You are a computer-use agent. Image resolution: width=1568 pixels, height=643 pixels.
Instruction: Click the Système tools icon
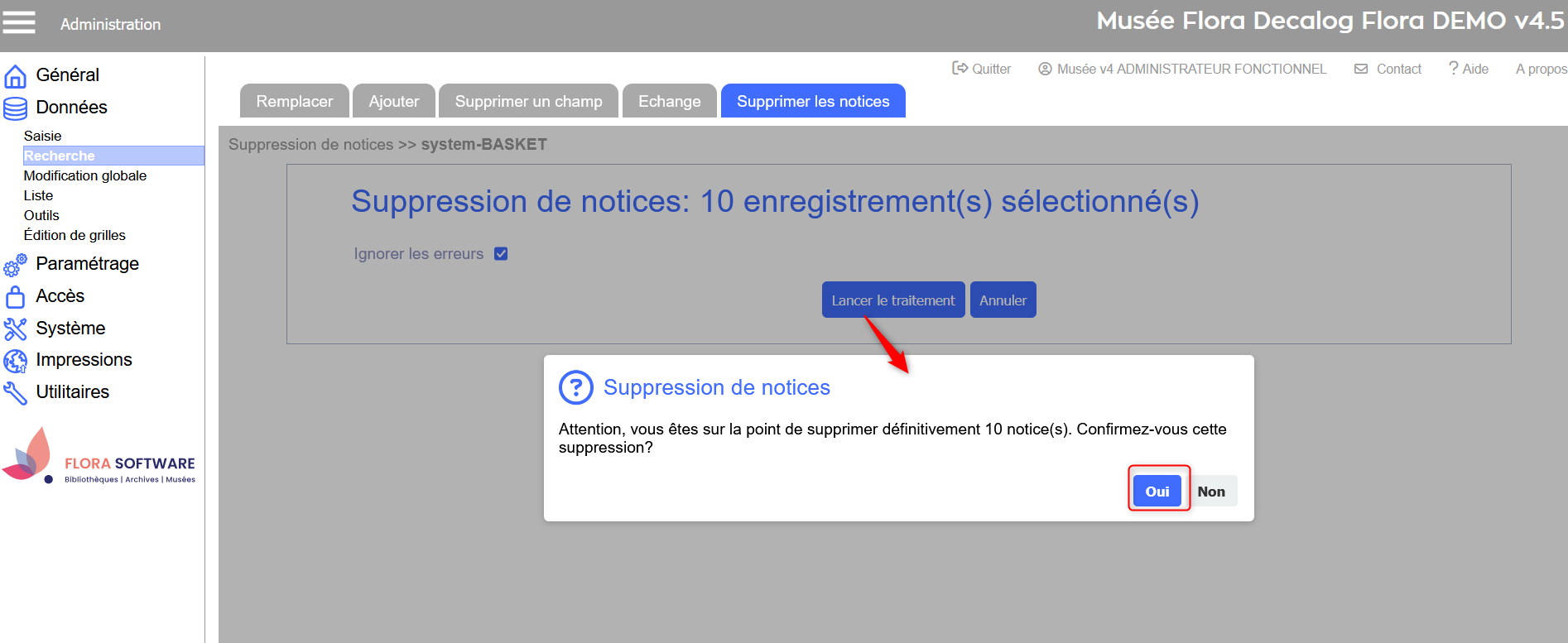(x=15, y=329)
